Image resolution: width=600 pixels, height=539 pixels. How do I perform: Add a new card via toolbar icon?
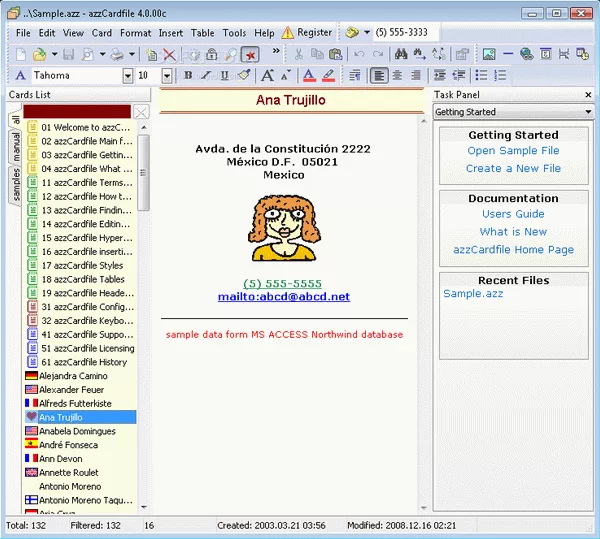pyautogui.click(x=152, y=54)
